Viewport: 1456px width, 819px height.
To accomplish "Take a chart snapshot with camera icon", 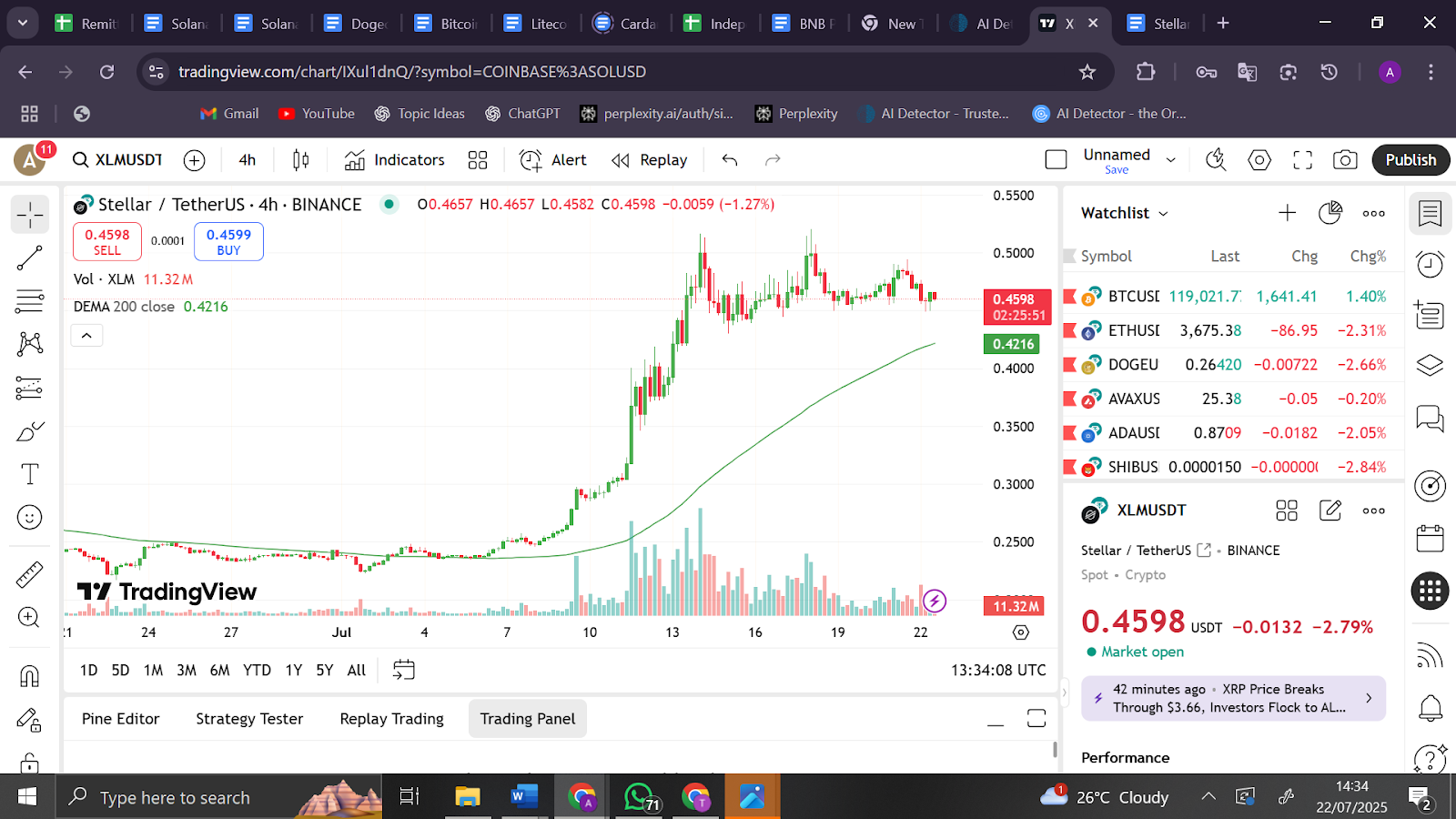I will pyautogui.click(x=1345, y=160).
